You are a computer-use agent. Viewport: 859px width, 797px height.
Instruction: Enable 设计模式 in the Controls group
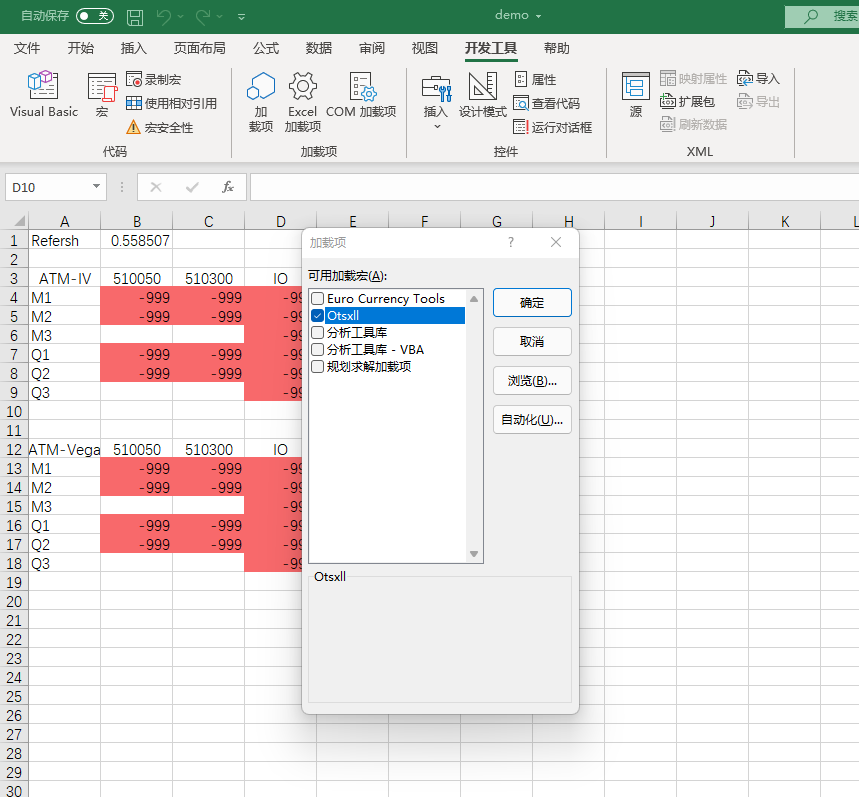483,95
